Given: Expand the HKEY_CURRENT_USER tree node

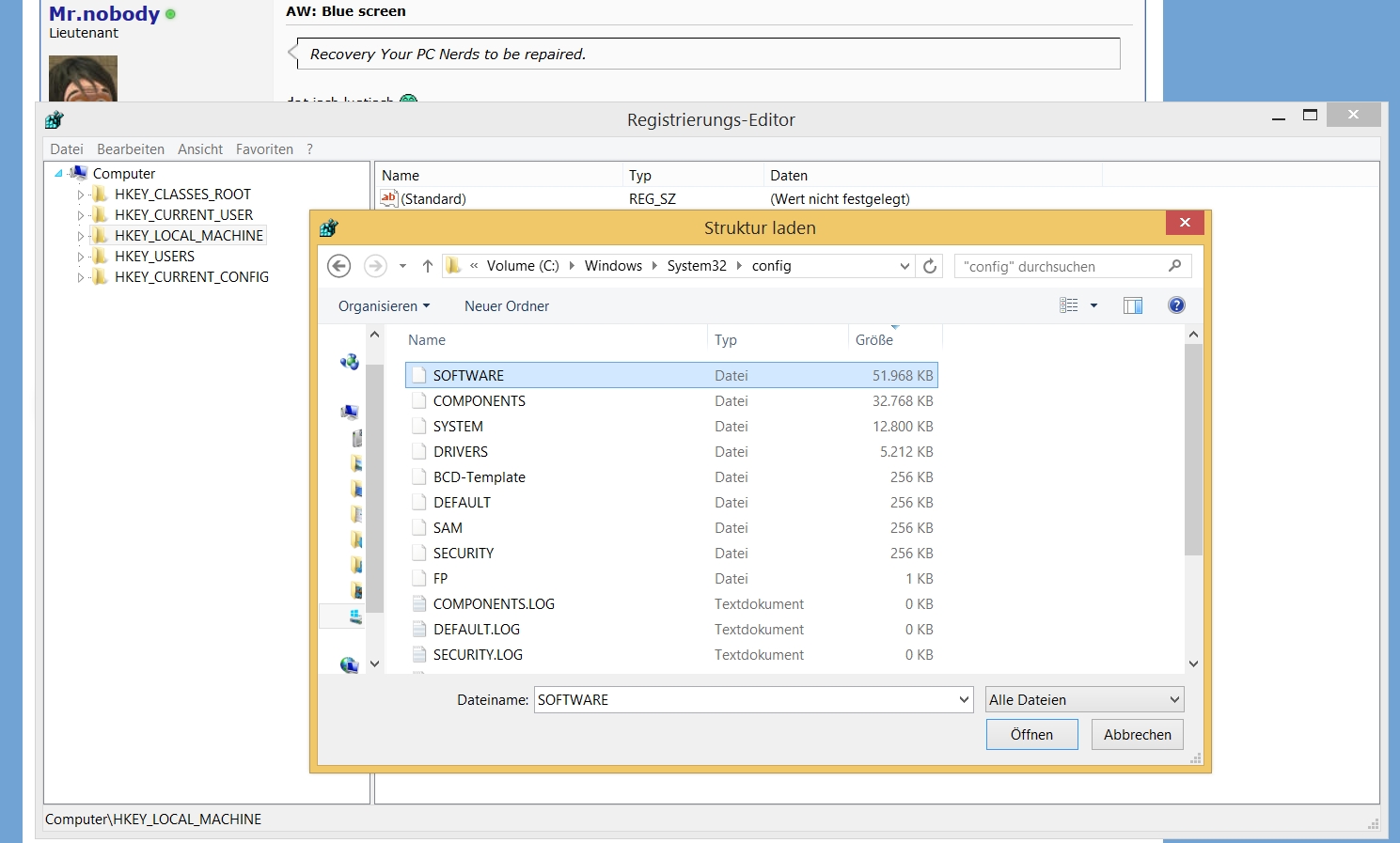Looking at the screenshot, I should (x=81, y=215).
